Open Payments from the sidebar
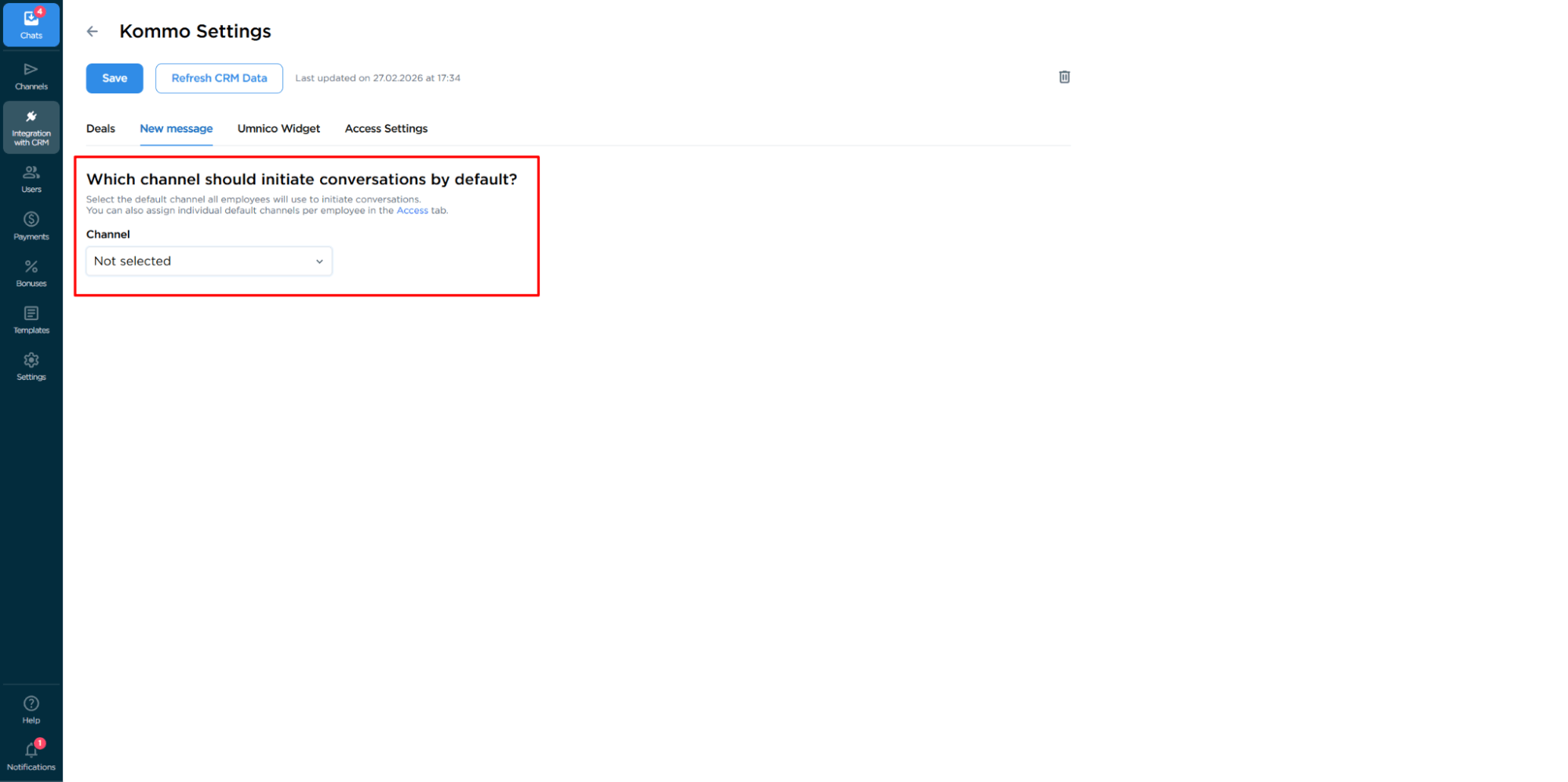Screen dimensions: 1568x782 pos(31,226)
